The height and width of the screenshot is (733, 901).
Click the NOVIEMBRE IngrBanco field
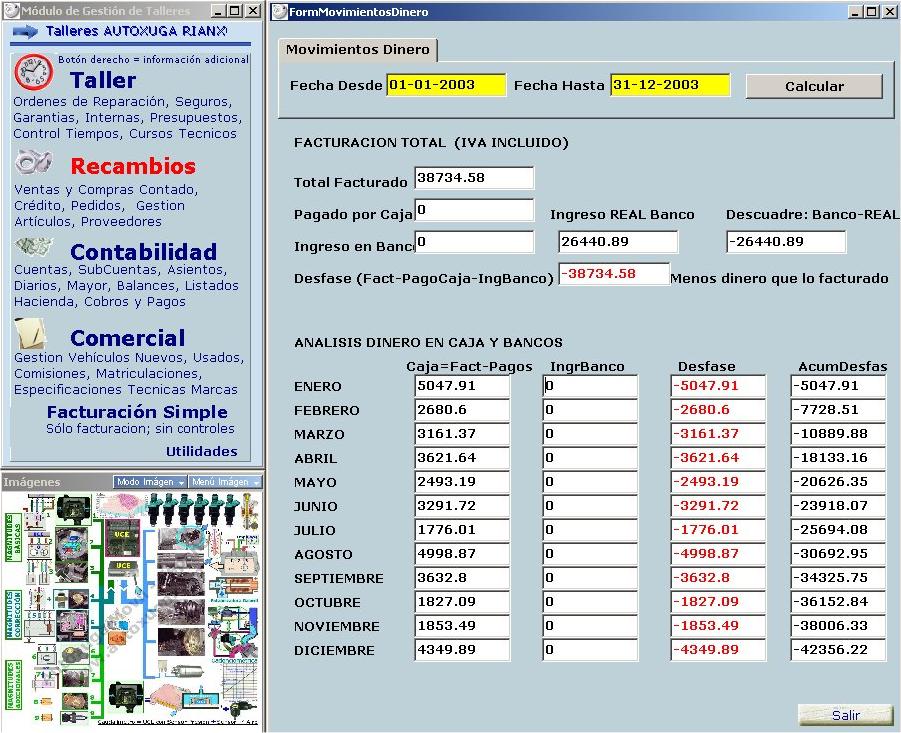590,627
